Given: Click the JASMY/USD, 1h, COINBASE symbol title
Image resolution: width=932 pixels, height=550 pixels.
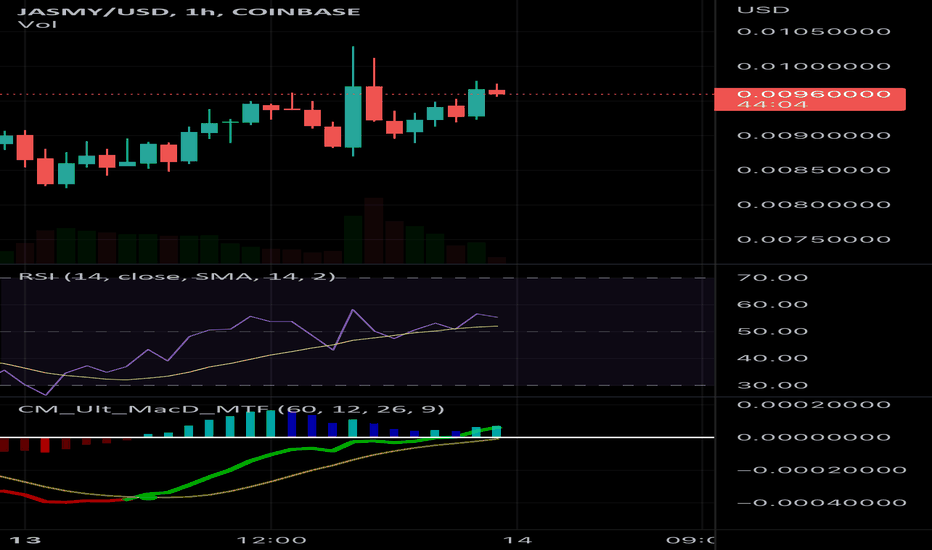Looking at the screenshot, I should click(x=189, y=11).
